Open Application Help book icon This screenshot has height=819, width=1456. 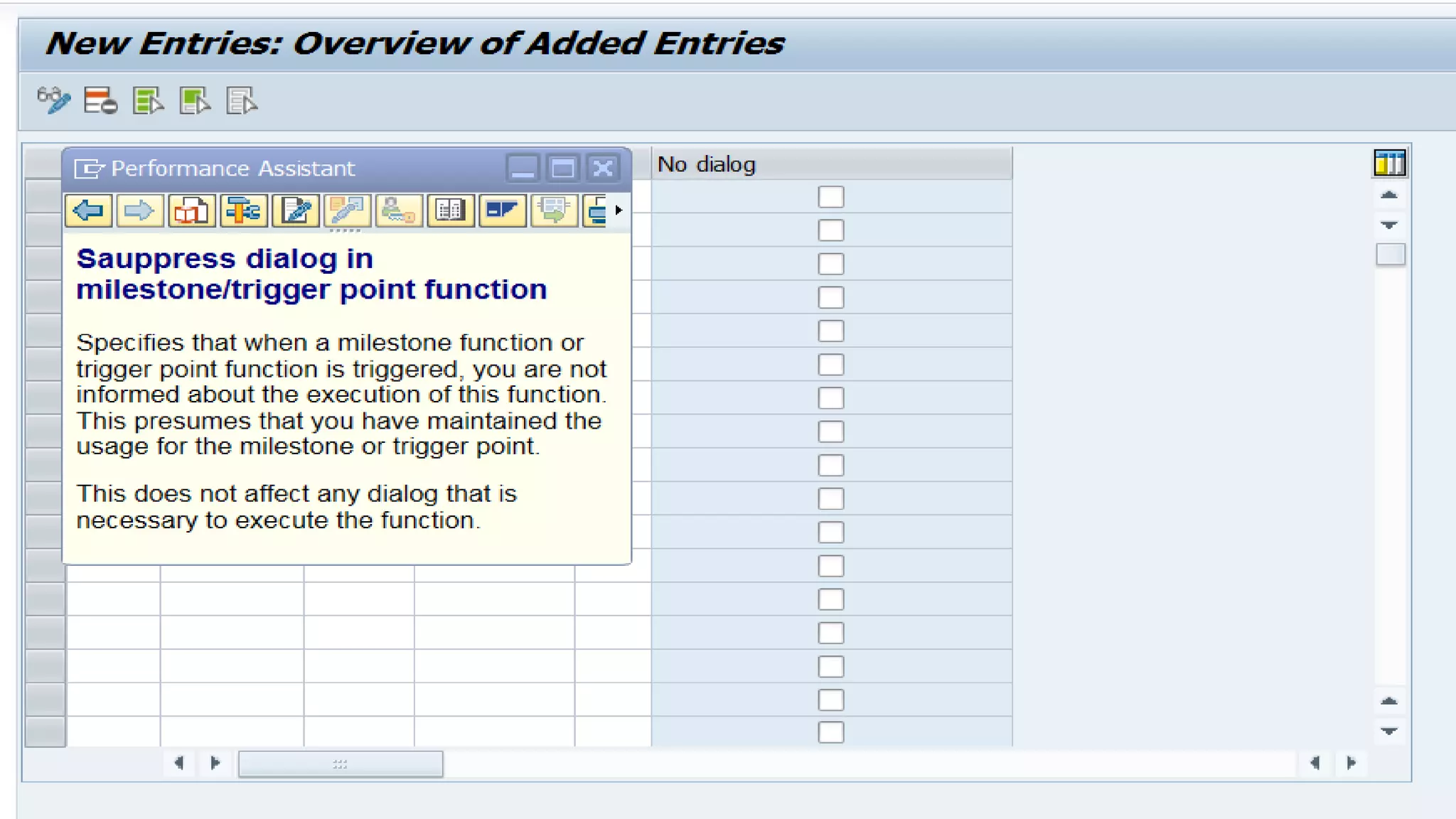pos(191,210)
